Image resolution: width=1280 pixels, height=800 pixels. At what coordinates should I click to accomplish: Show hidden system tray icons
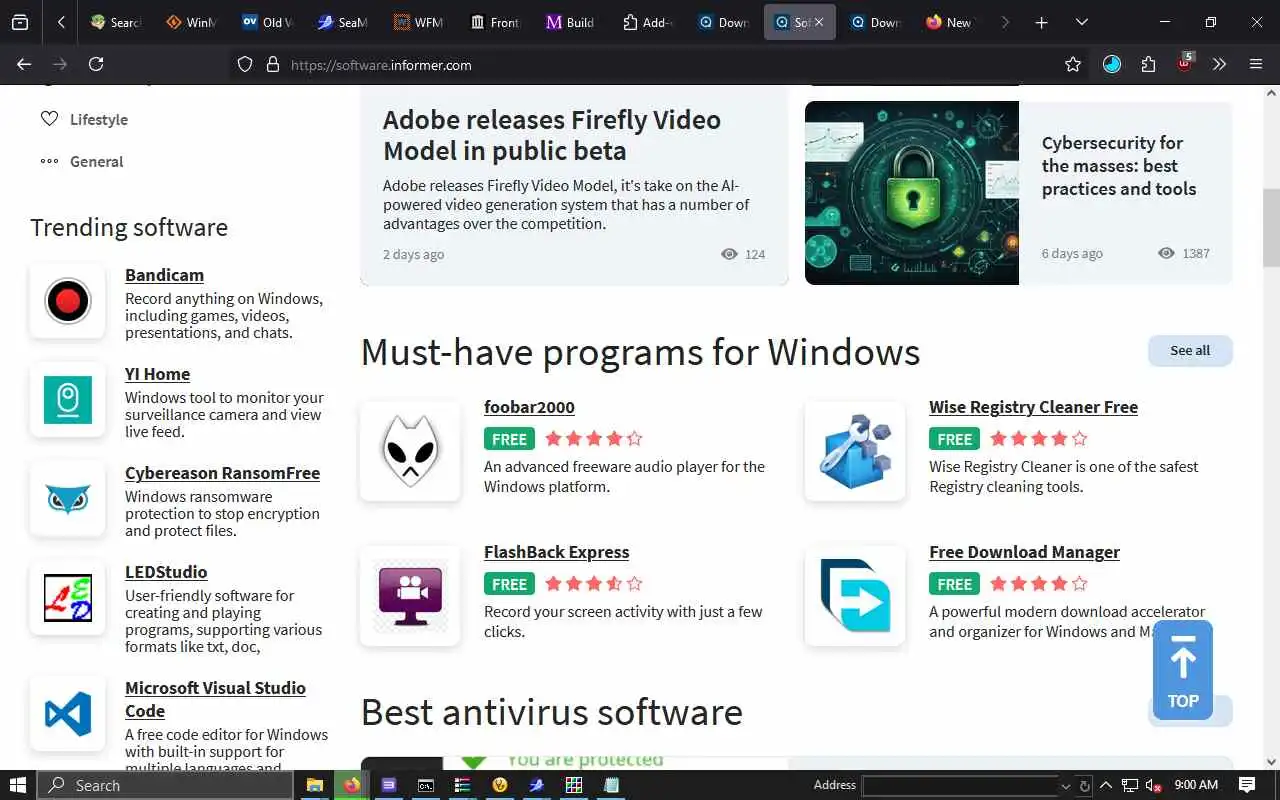coord(1106,785)
